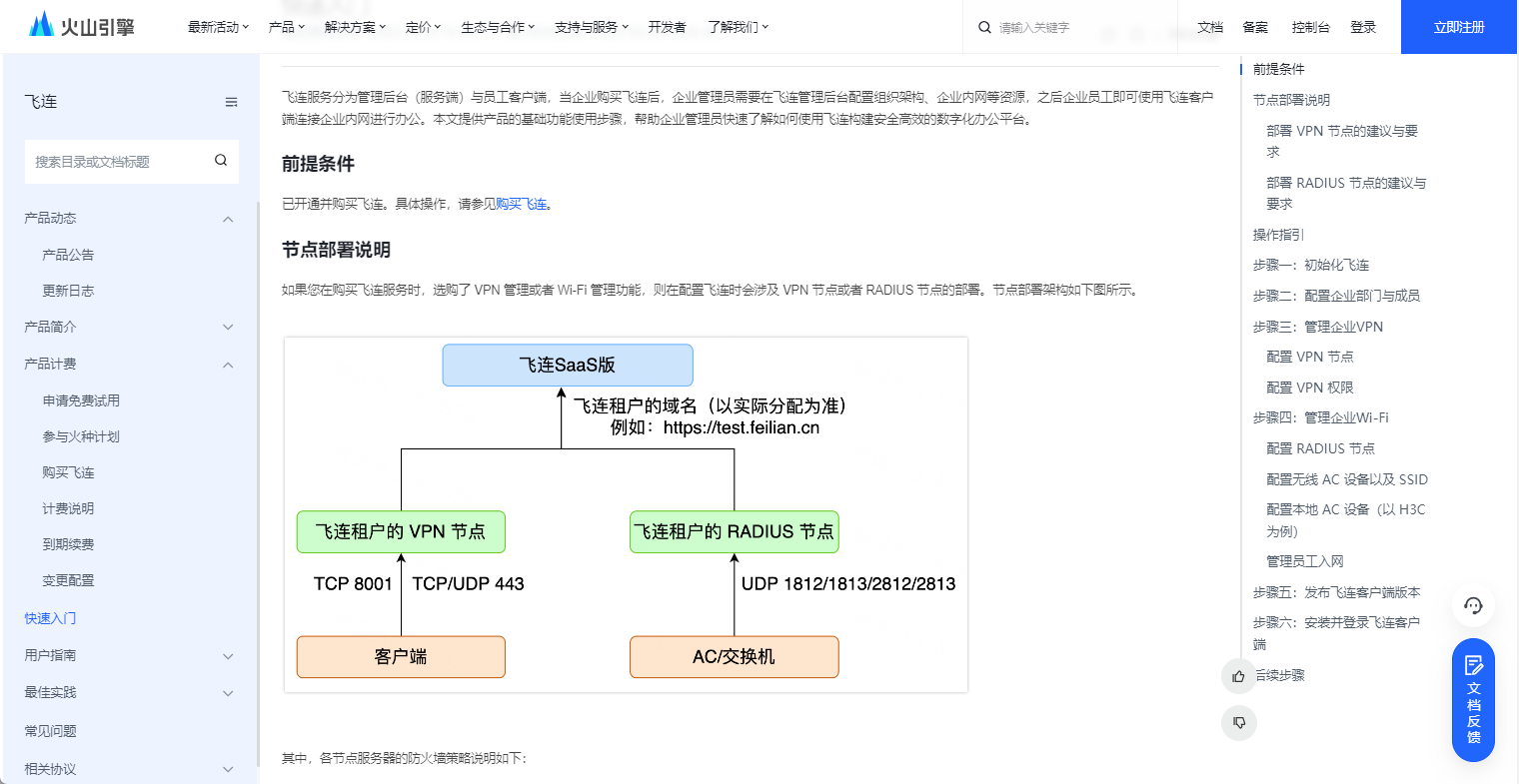
Task: Toggle the 飞连 sidebar menu collapse icon
Action: (x=231, y=102)
